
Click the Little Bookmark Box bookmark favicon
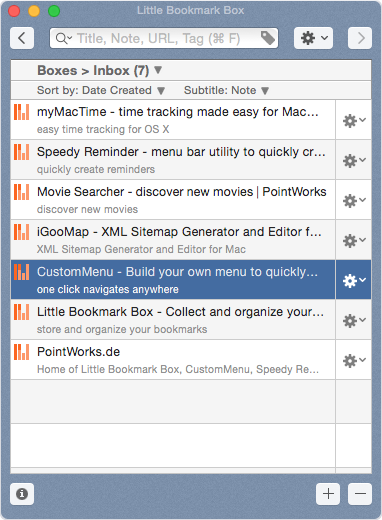pyautogui.click(x=22, y=312)
